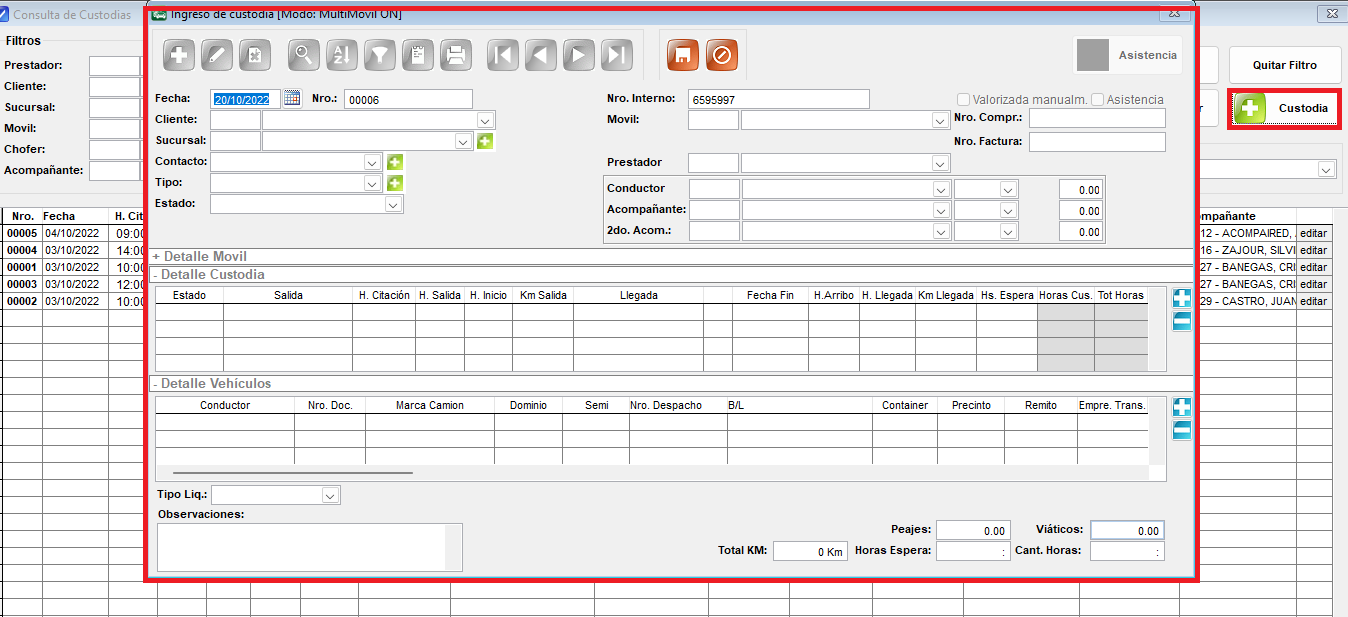Image resolution: width=1348 pixels, height=617 pixels.
Task: Click green plus beside Sucursal field
Action: 485,141
